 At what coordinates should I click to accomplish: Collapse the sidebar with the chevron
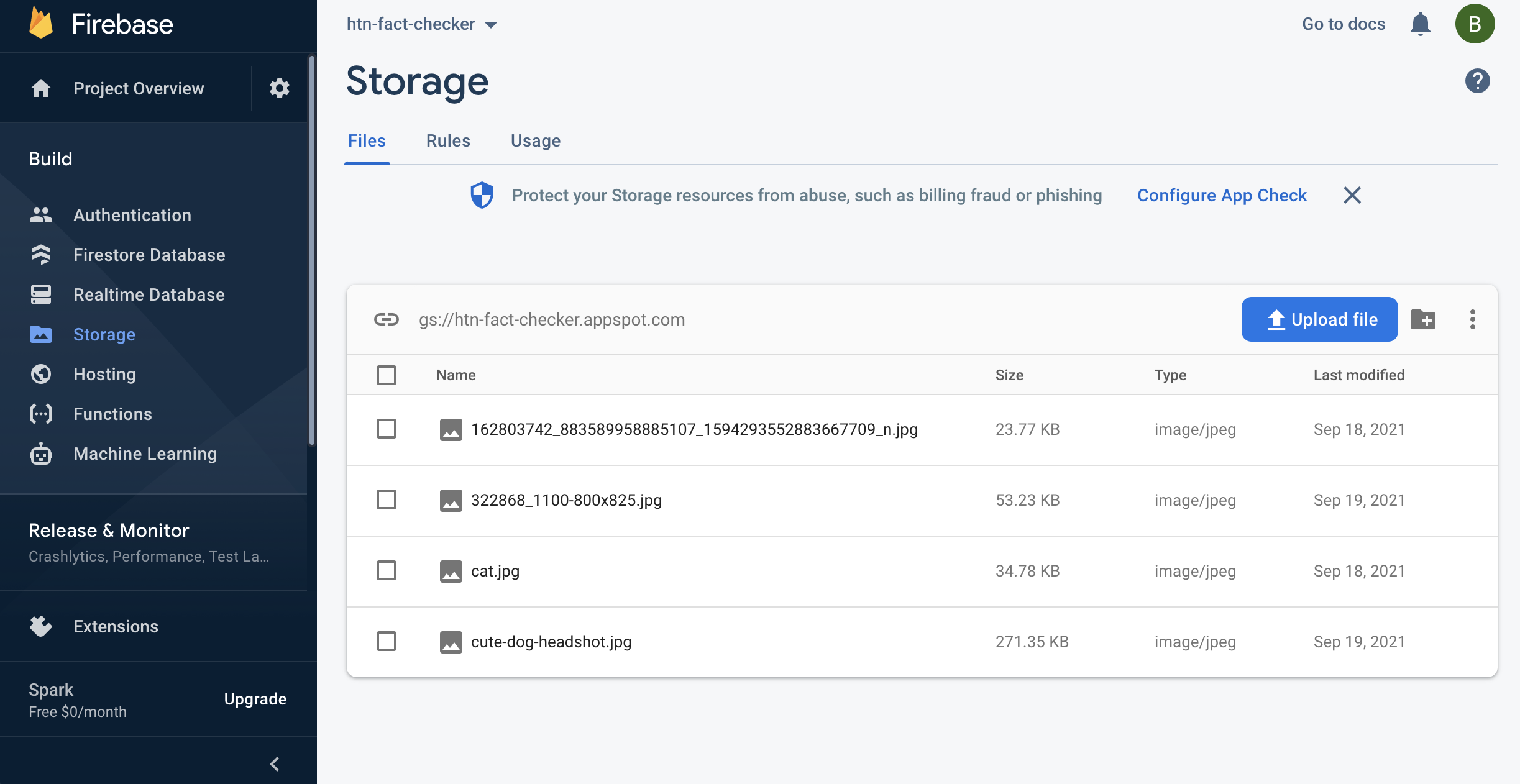(x=275, y=763)
